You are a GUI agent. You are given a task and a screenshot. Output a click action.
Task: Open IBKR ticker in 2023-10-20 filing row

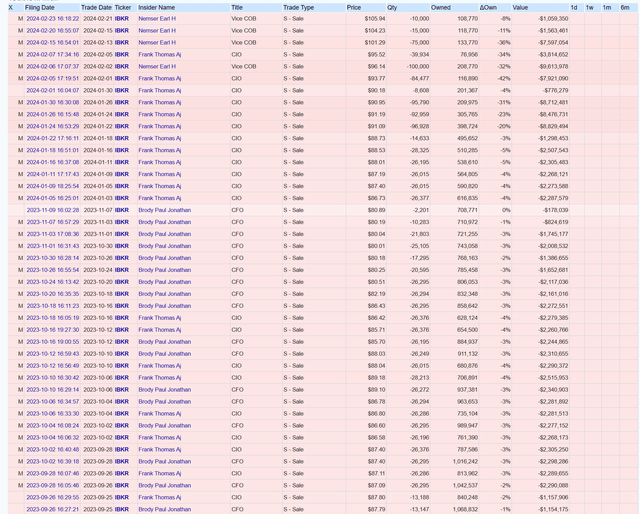pos(122,294)
